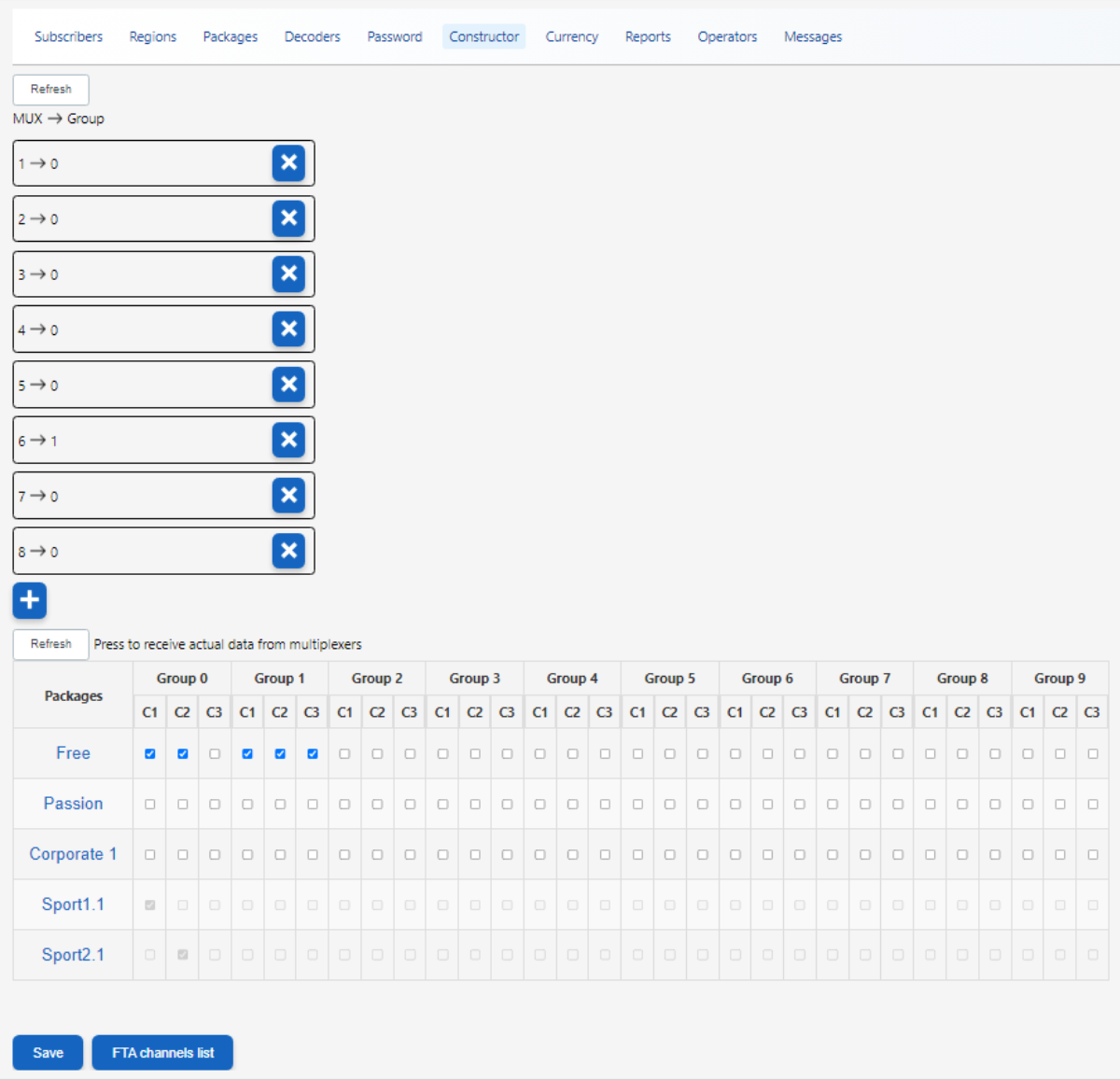The width and height of the screenshot is (1120, 1080).
Task: Enable Passion package Group 0 C1
Action: [150, 805]
